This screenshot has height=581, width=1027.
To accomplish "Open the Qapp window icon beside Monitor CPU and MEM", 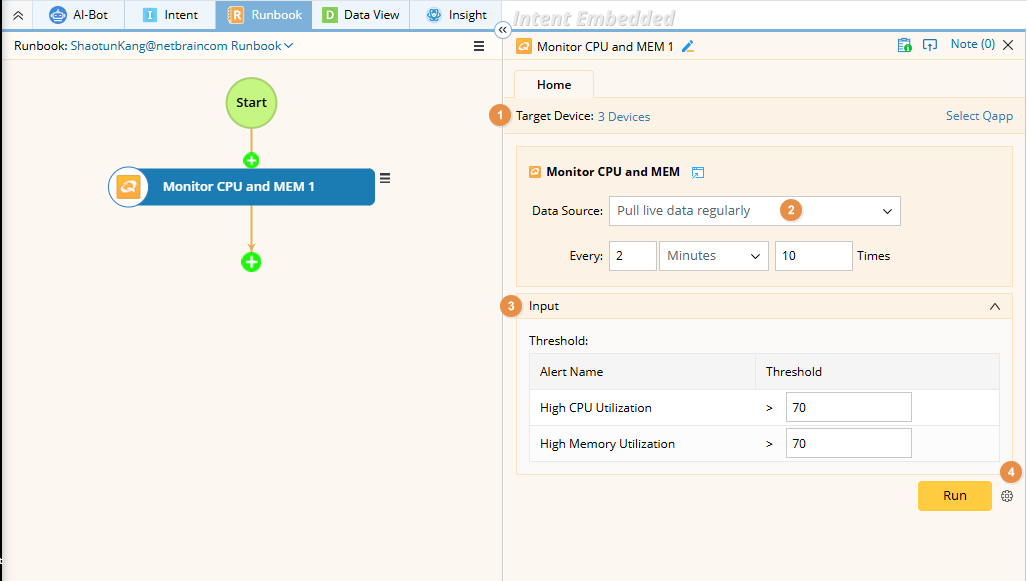I will pos(698,172).
